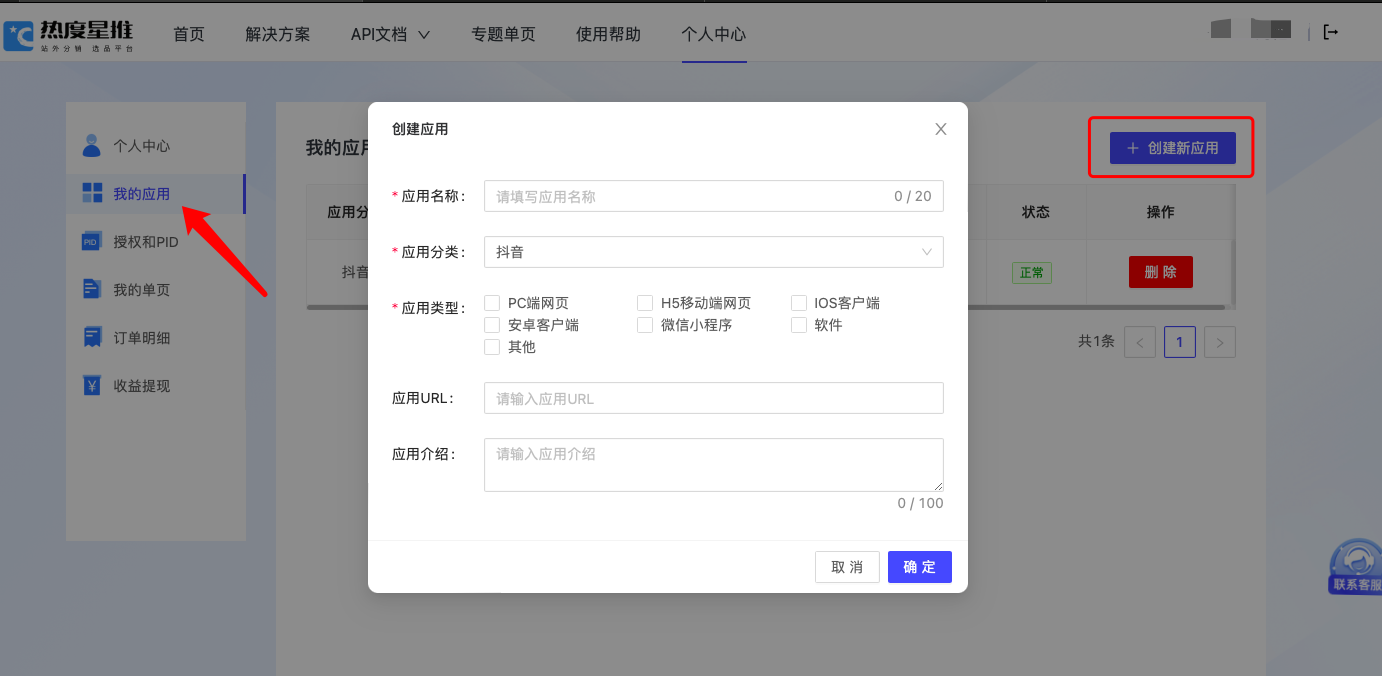1382x676 pixels.
Task: Click the 收益提现 yen icon
Action: point(92,386)
